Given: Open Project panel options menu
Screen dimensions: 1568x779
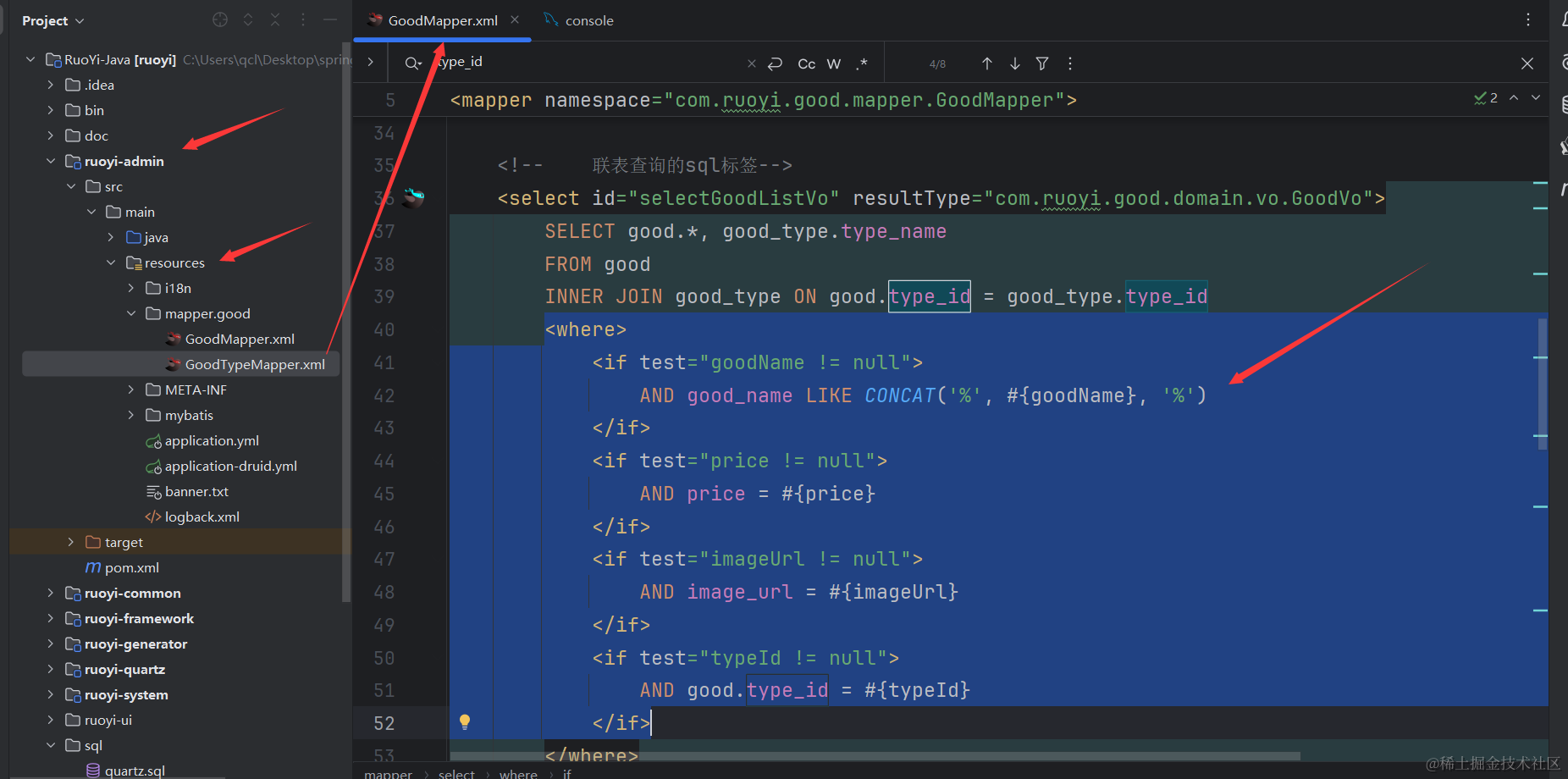Looking at the screenshot, I should click(x=303, y=19).
